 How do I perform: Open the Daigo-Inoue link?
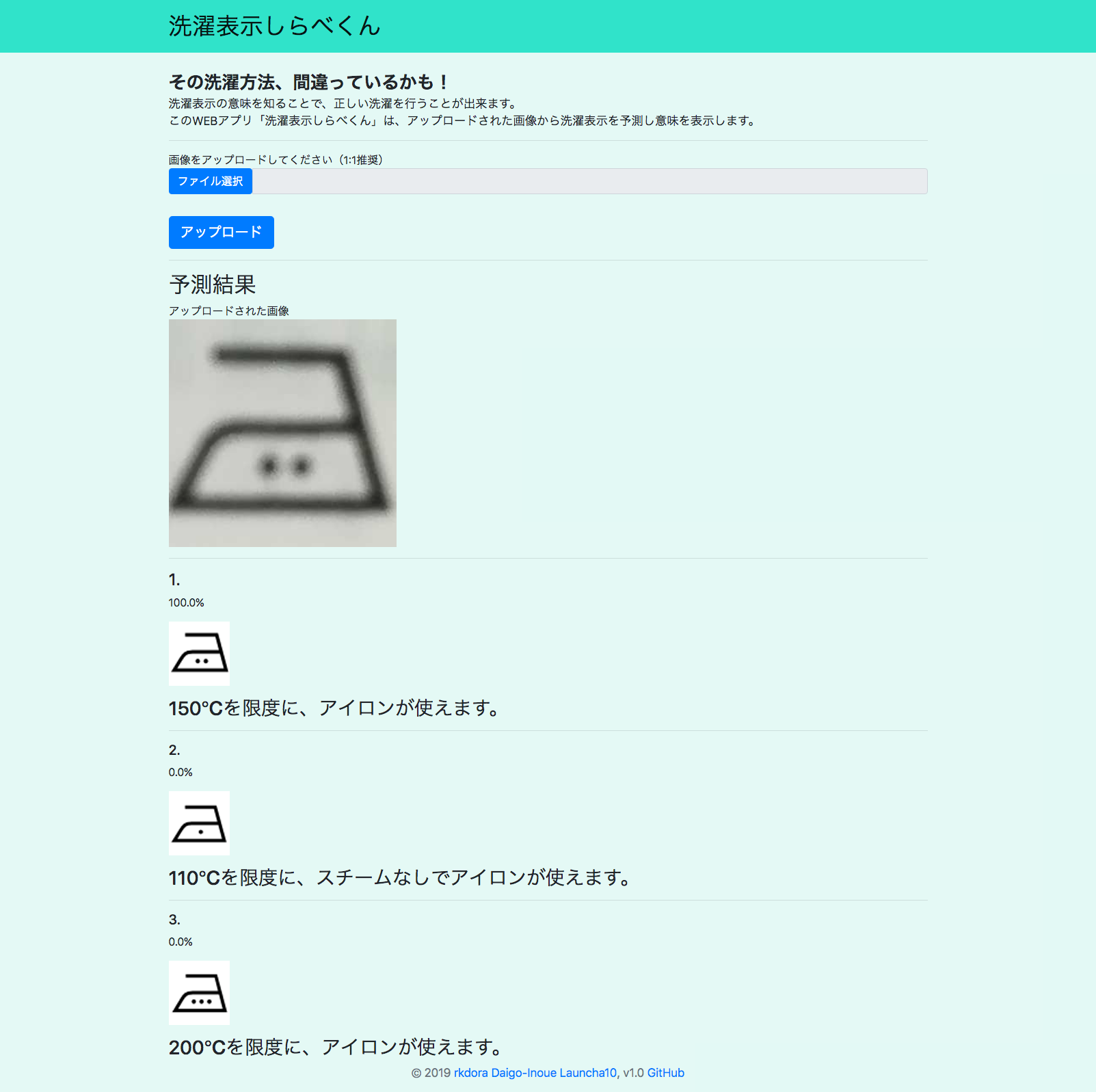[523, 1074]
